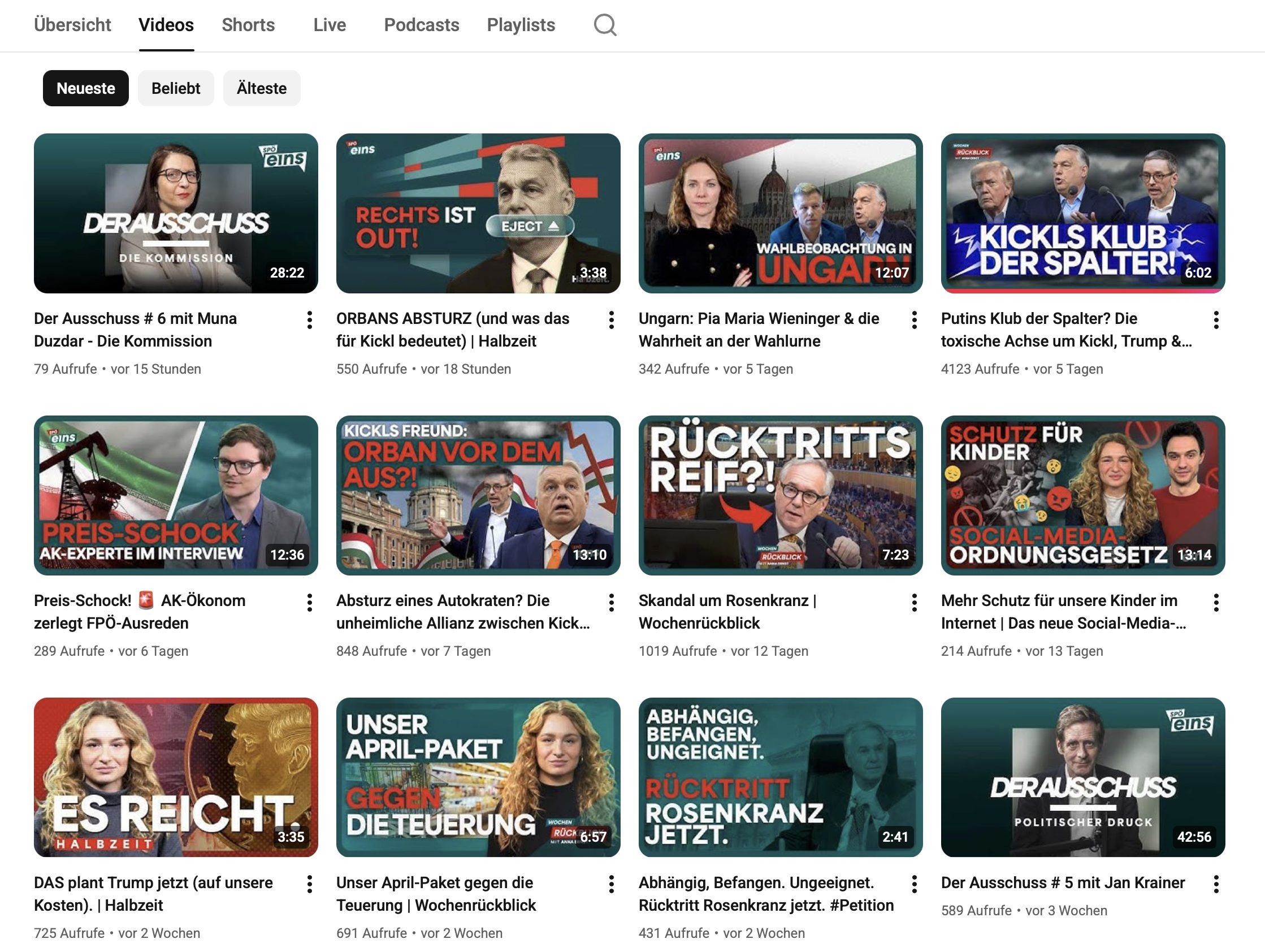Play the ES REICHT Halbzeit thumbnail
This screenshot has height=952, width=1265.
point(176,777)
